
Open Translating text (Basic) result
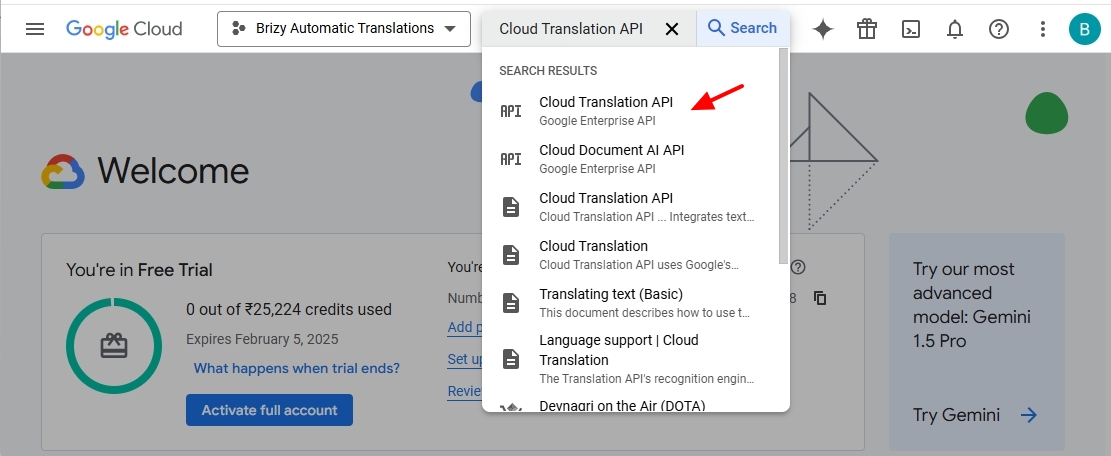(x=631, y=303)
